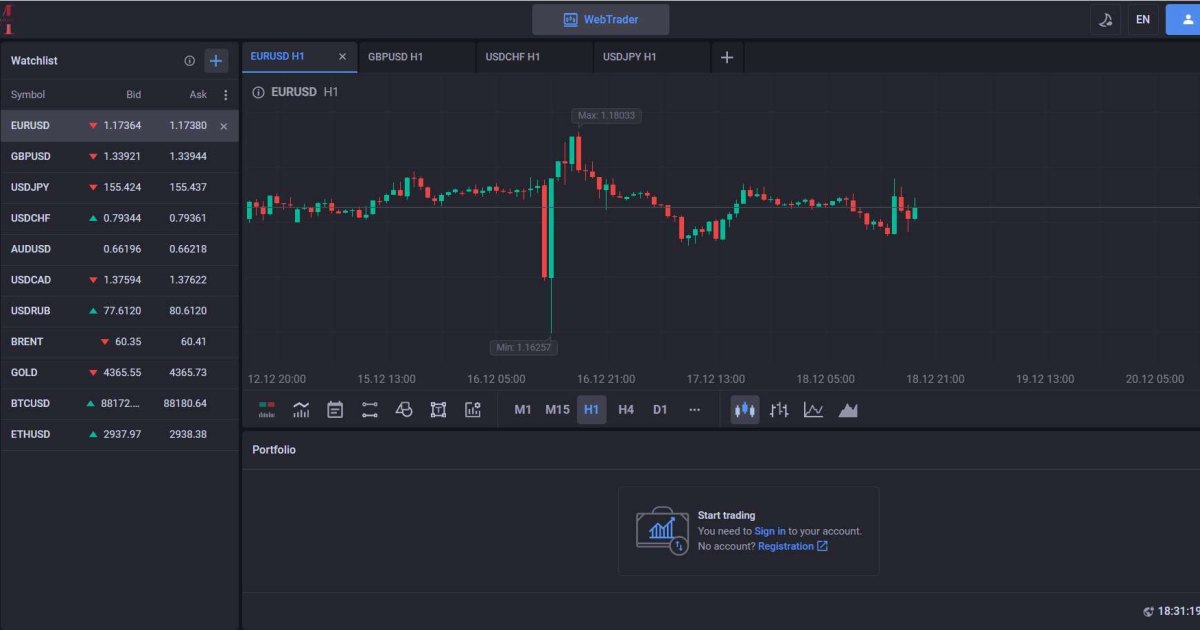Open Watchlist column options menu
Screen dimensions: 1200x630
pyautogui.click(x=226, y=95)
